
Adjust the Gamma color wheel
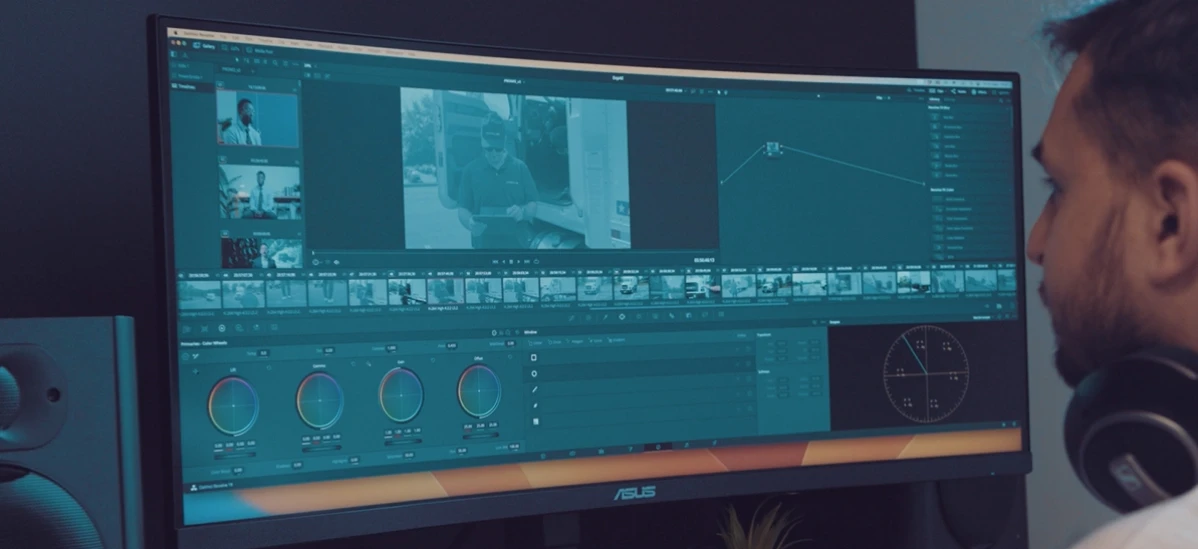(x=319, y=400)
